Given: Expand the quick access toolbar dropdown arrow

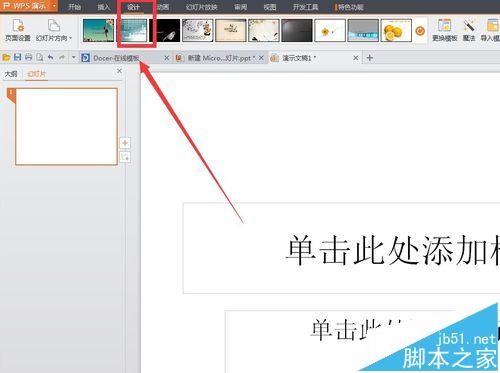Looking at the screenshot, I should point(74,57).
